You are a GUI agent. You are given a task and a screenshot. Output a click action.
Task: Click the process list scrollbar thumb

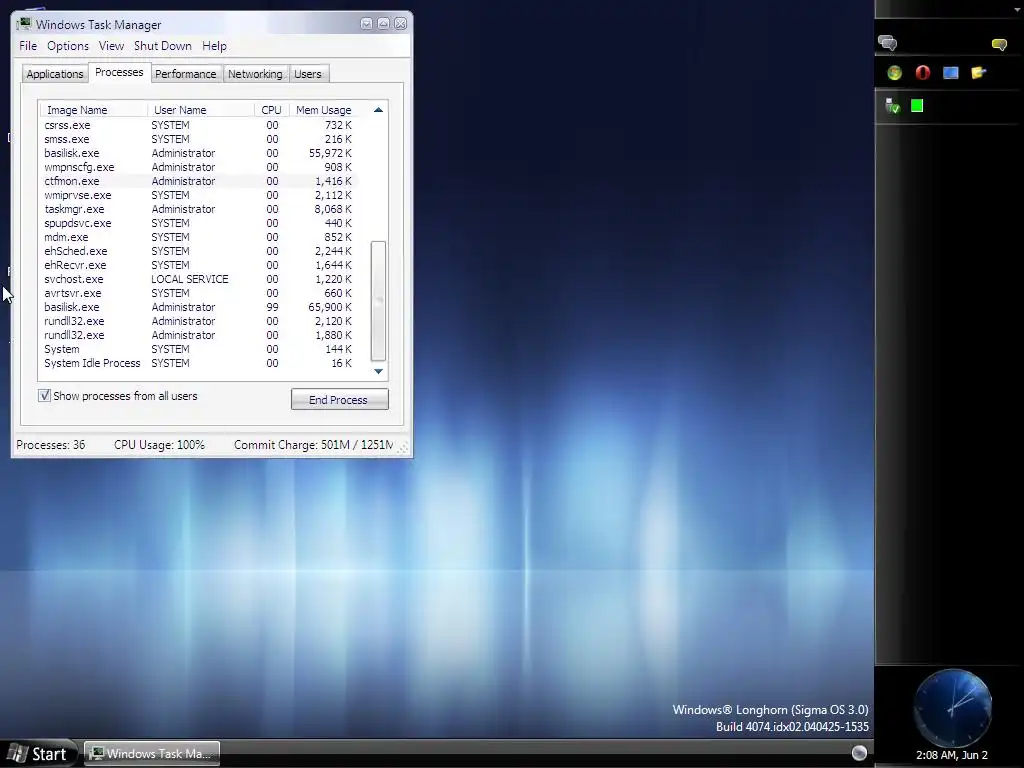pyautogui.click(x=378, y=301)
